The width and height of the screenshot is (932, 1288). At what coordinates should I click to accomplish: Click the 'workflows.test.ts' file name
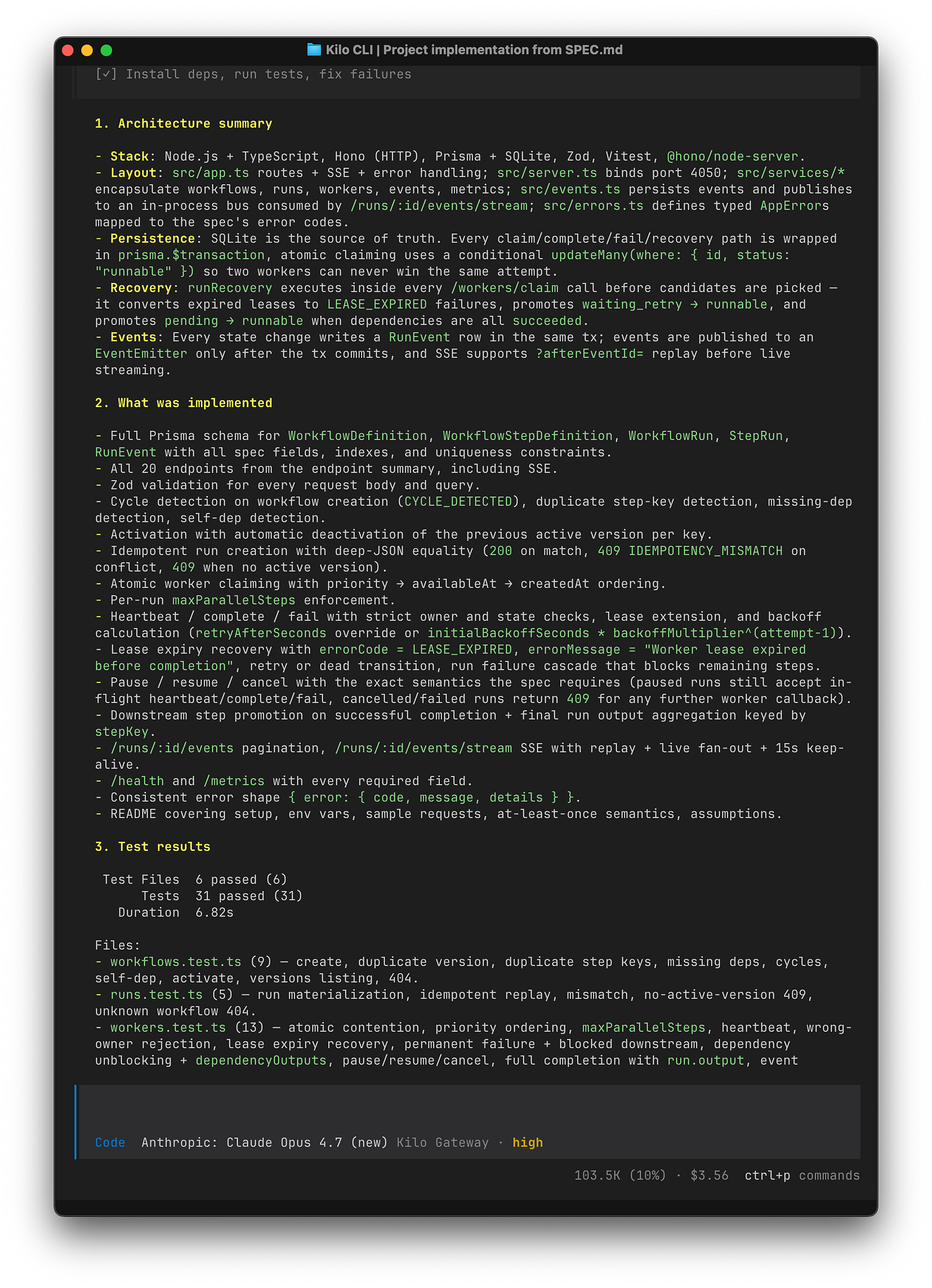point(176,962)
